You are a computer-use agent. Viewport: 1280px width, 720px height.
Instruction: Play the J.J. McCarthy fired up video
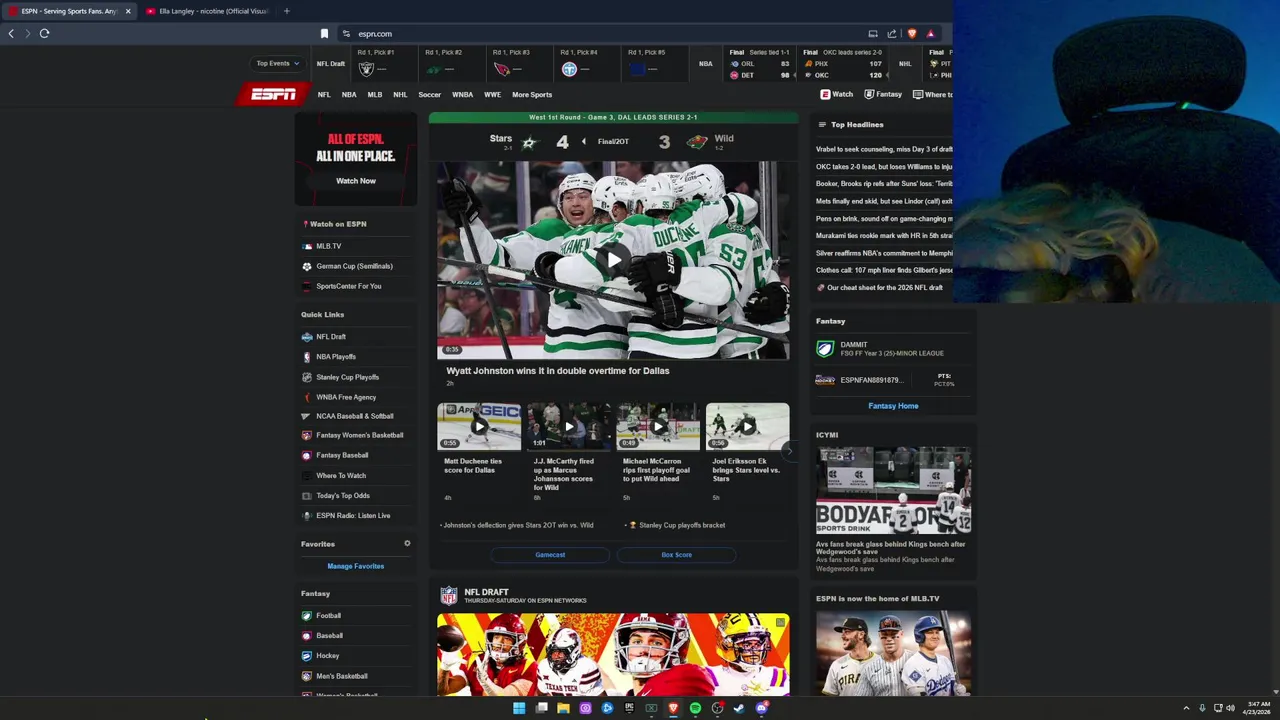(569, 427)
